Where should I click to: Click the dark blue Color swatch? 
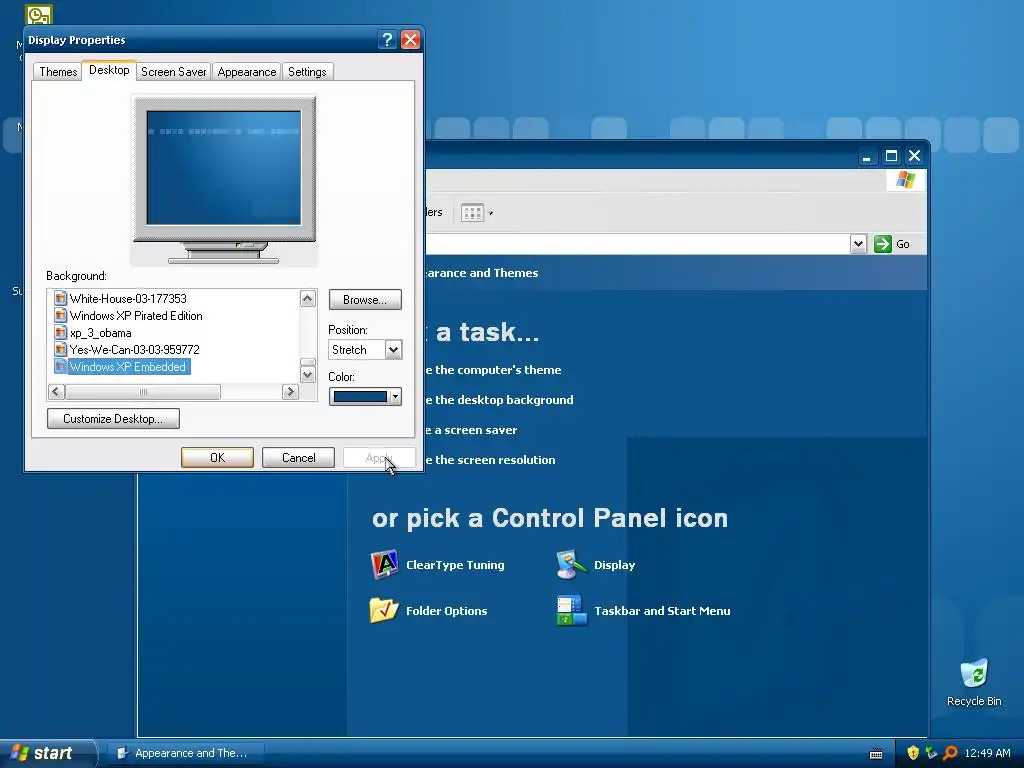click(360, 396)
